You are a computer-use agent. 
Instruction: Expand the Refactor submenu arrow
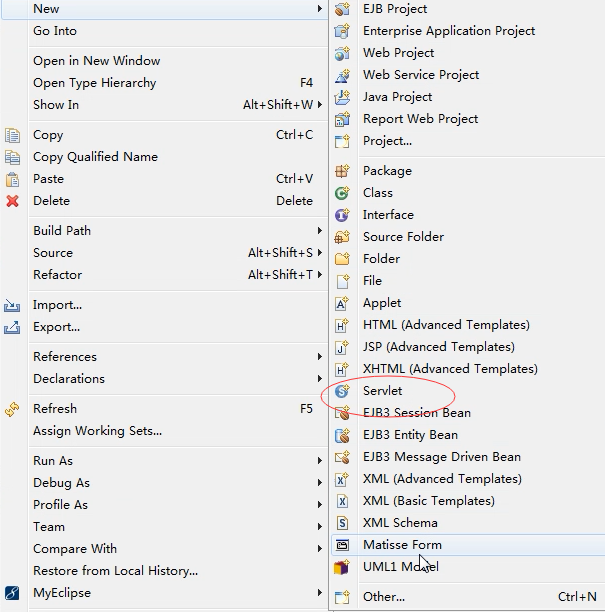click(320, 274)
